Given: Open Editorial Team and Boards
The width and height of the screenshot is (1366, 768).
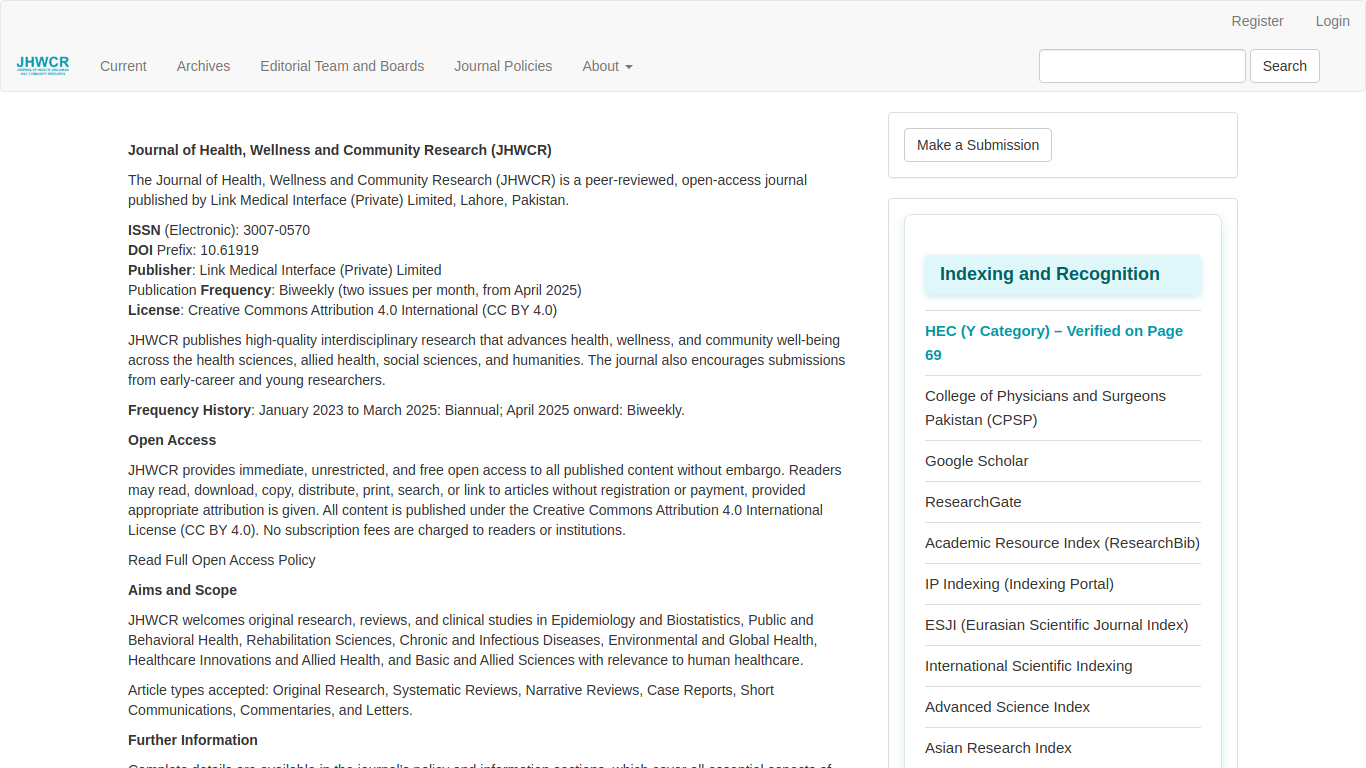Looking at the screenshot, I should click(342, 66).
